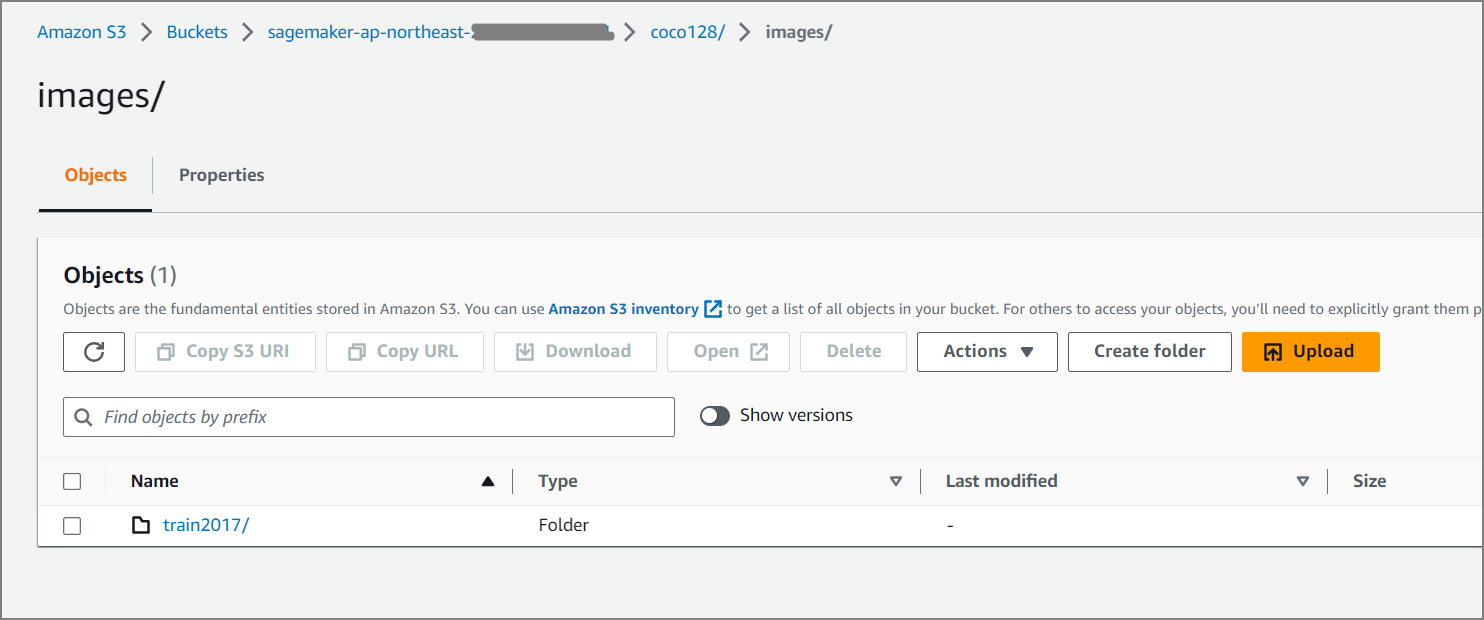Switch to the Properties tab
Viewport: 1484px width, 620px height.
222,175
